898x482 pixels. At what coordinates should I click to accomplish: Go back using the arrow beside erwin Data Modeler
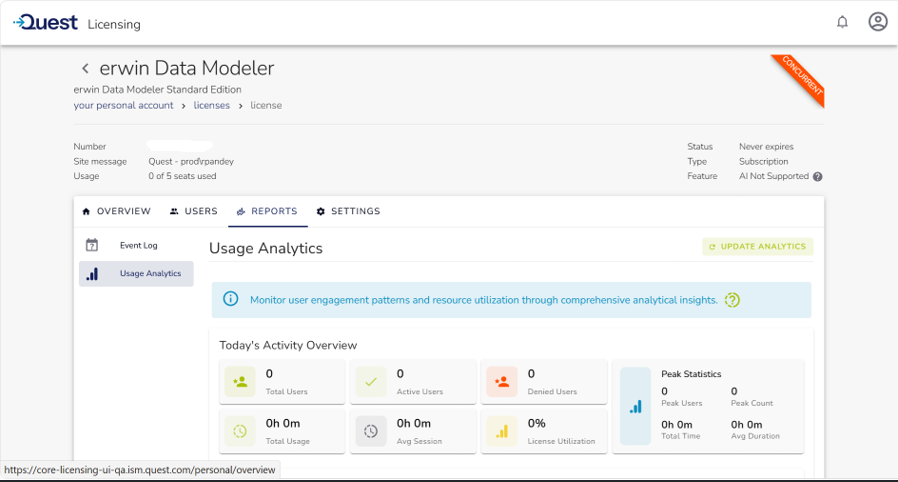[x=85, y=69]
